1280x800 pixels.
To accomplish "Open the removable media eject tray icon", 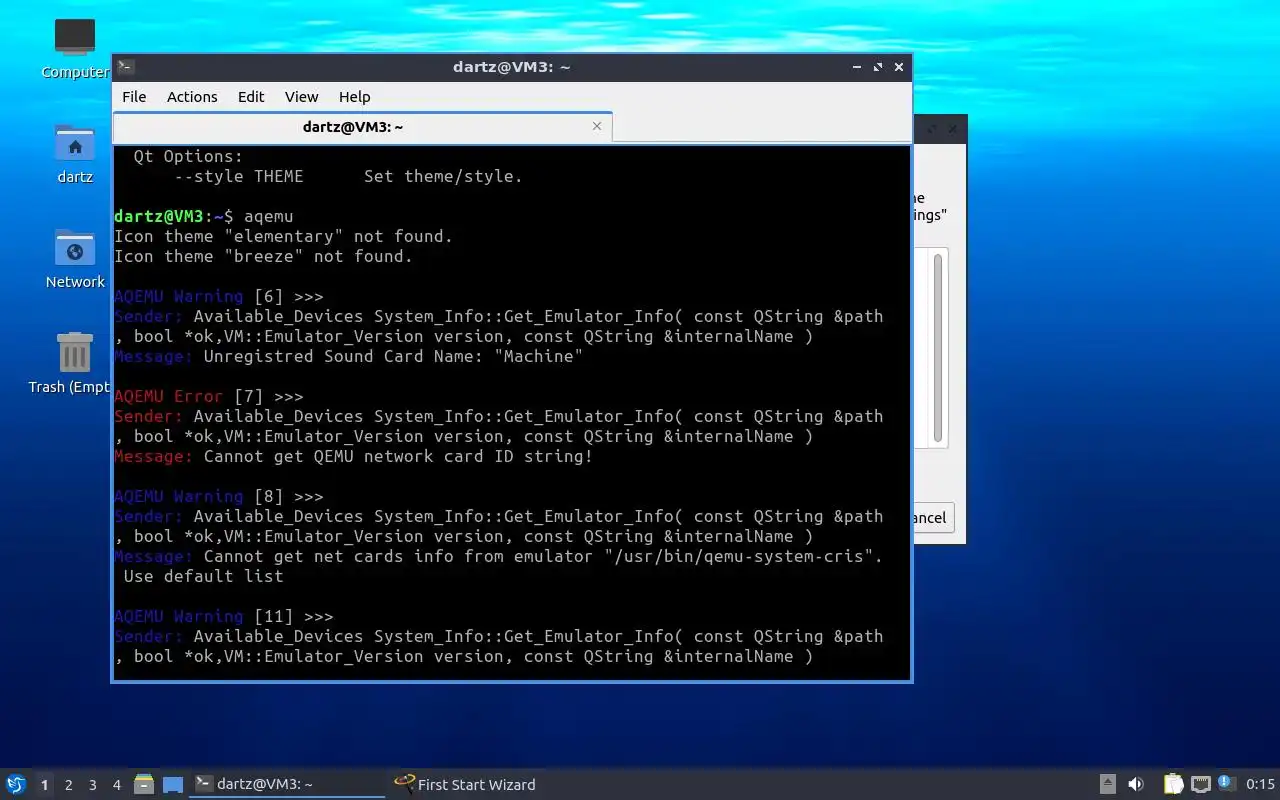I will [x=1108, y=784].
